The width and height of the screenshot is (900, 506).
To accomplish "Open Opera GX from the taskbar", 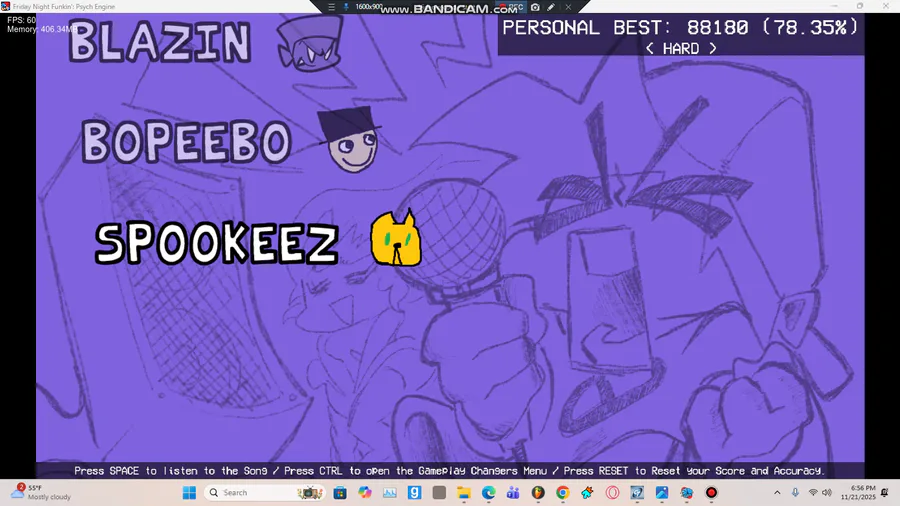I will 612,492.
